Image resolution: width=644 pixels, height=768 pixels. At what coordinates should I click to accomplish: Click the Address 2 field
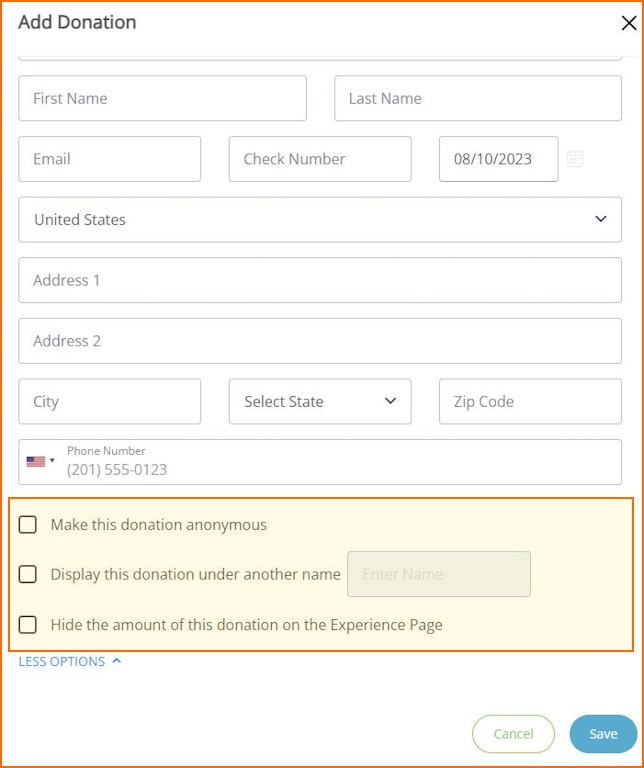coord(320,341)
